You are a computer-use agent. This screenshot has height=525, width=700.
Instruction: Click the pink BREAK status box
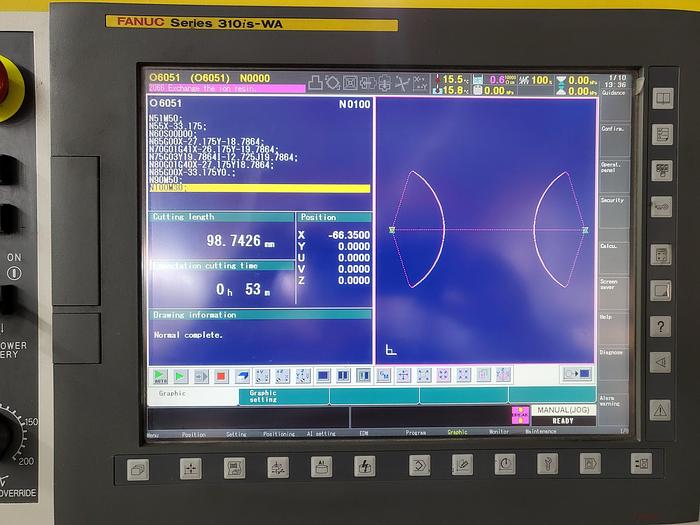tap(520, 415)
